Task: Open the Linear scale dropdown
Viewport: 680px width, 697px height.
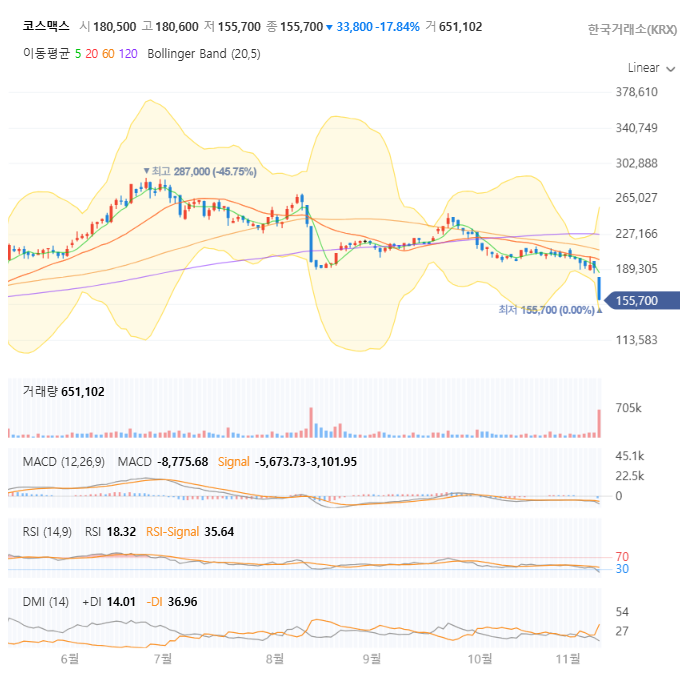Action: 651,68
